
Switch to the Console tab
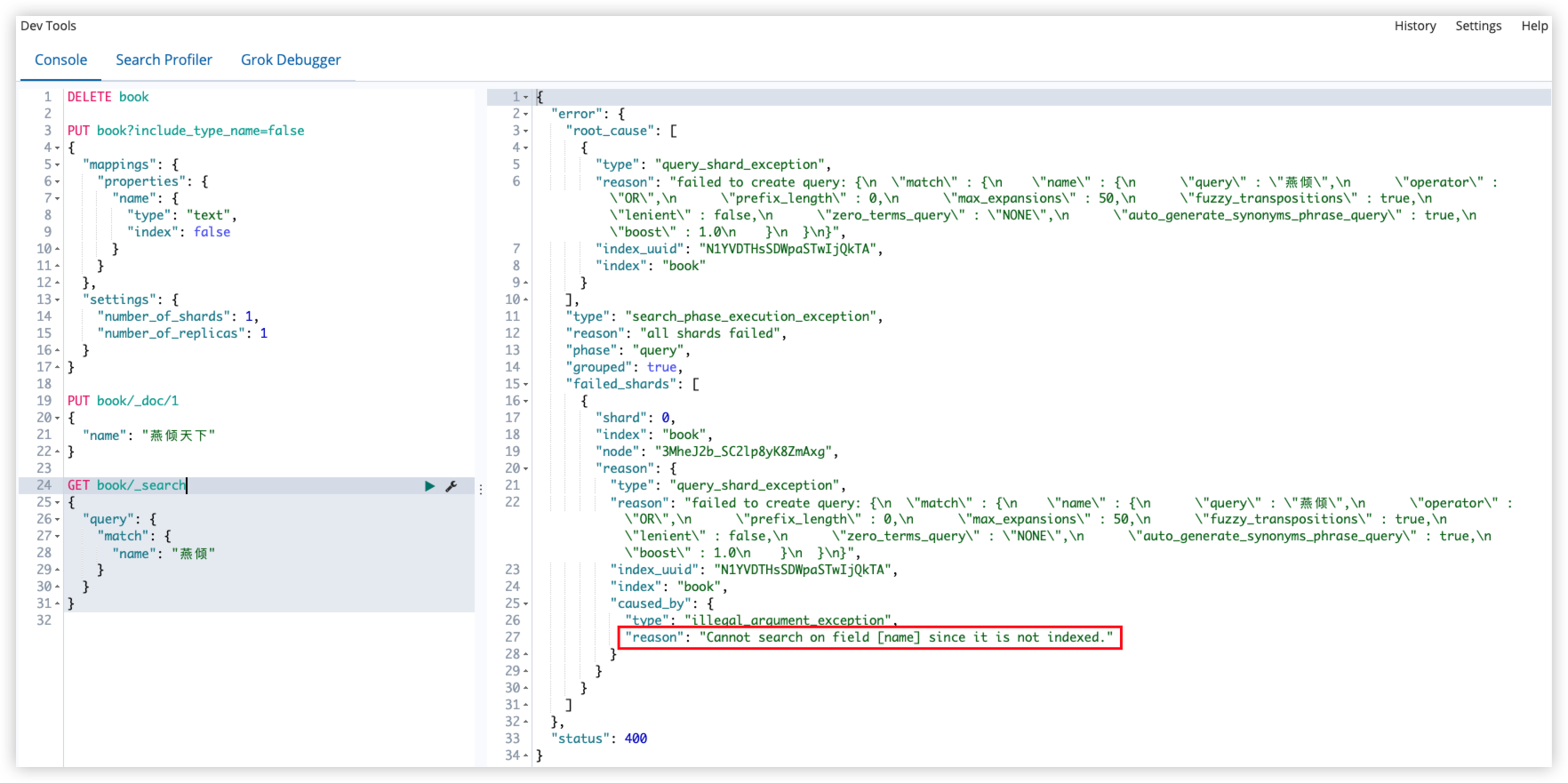pyautogui.click(x=60, y=60)
